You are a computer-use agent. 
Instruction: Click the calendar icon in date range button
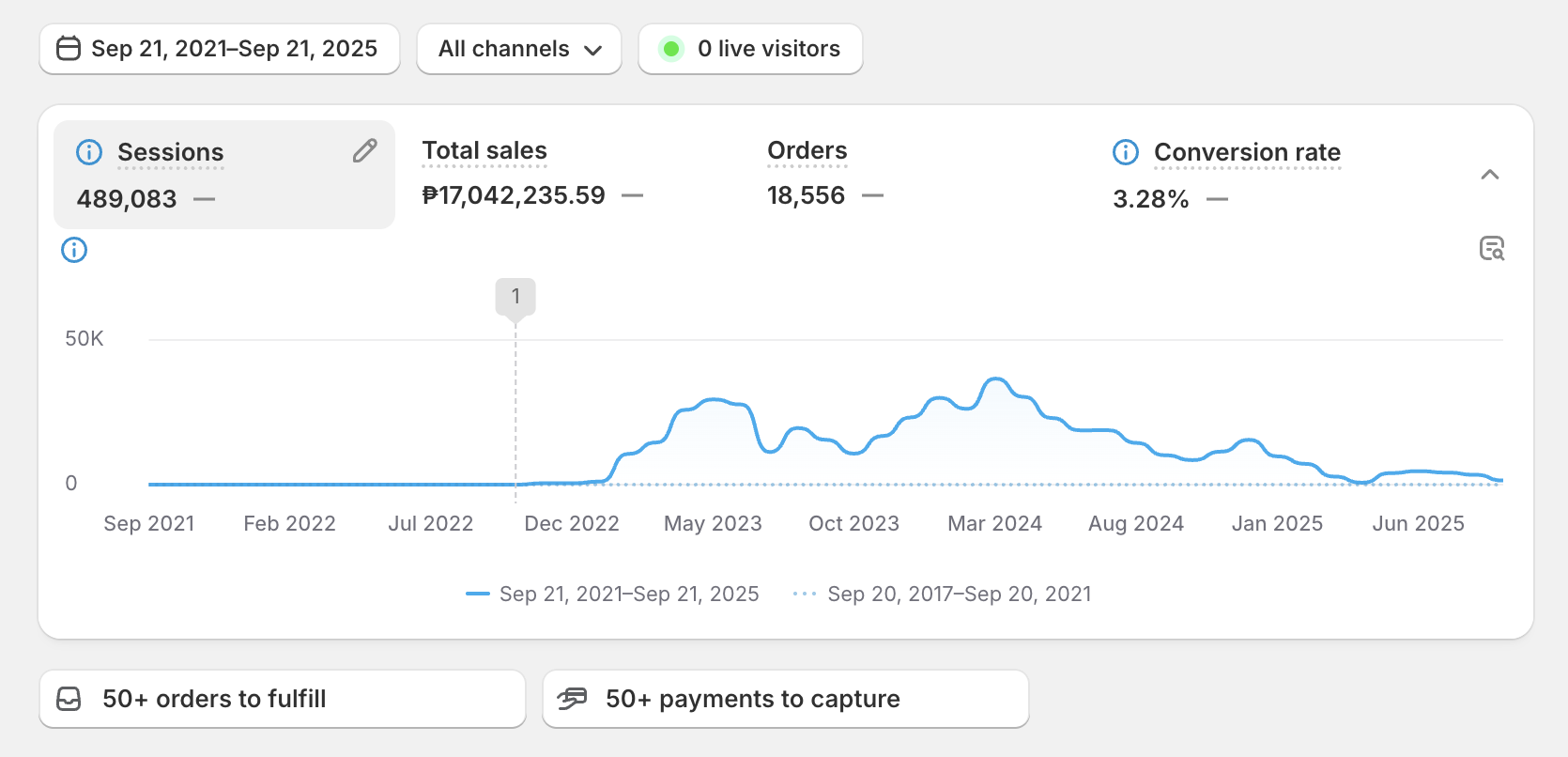click(x=69, y=49)
